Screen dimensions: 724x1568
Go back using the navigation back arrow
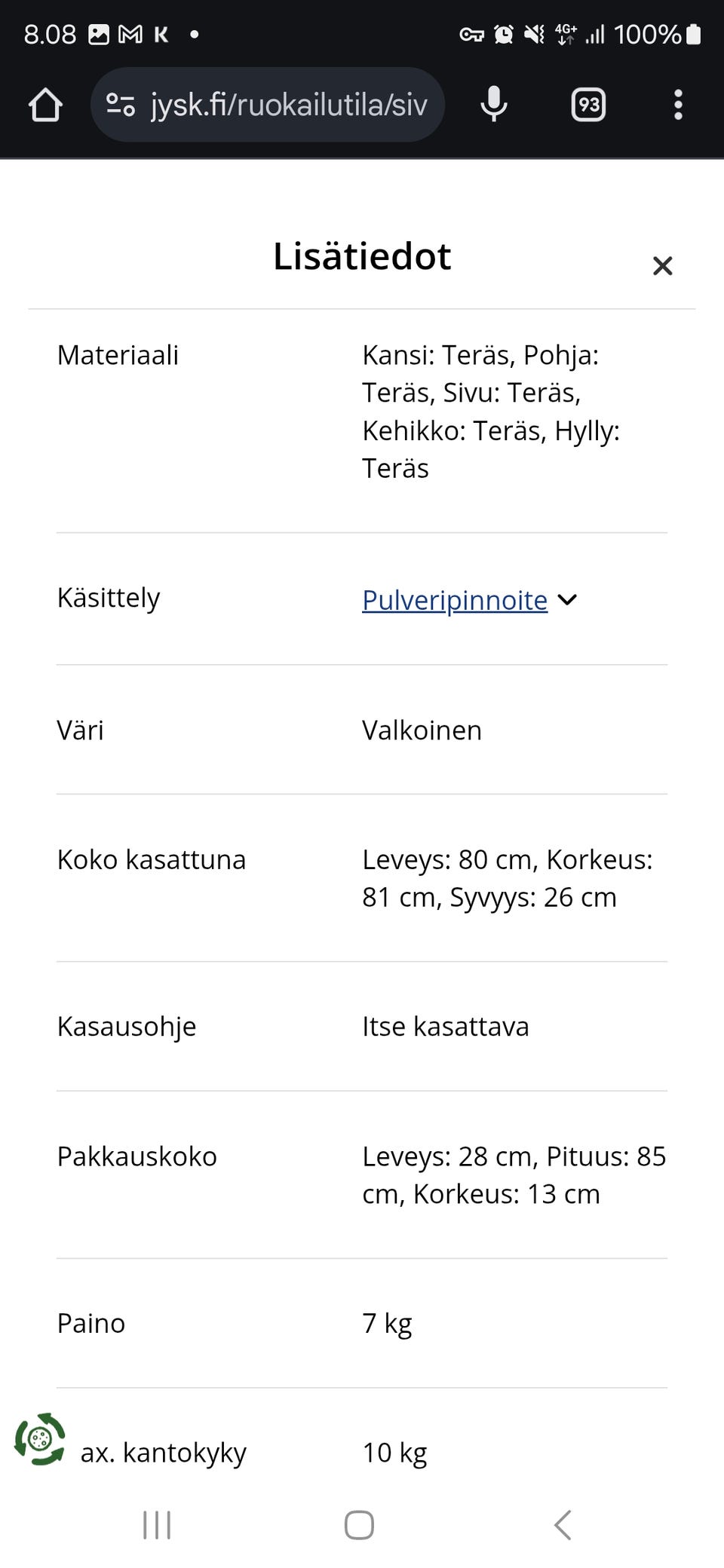[561, 1526]
